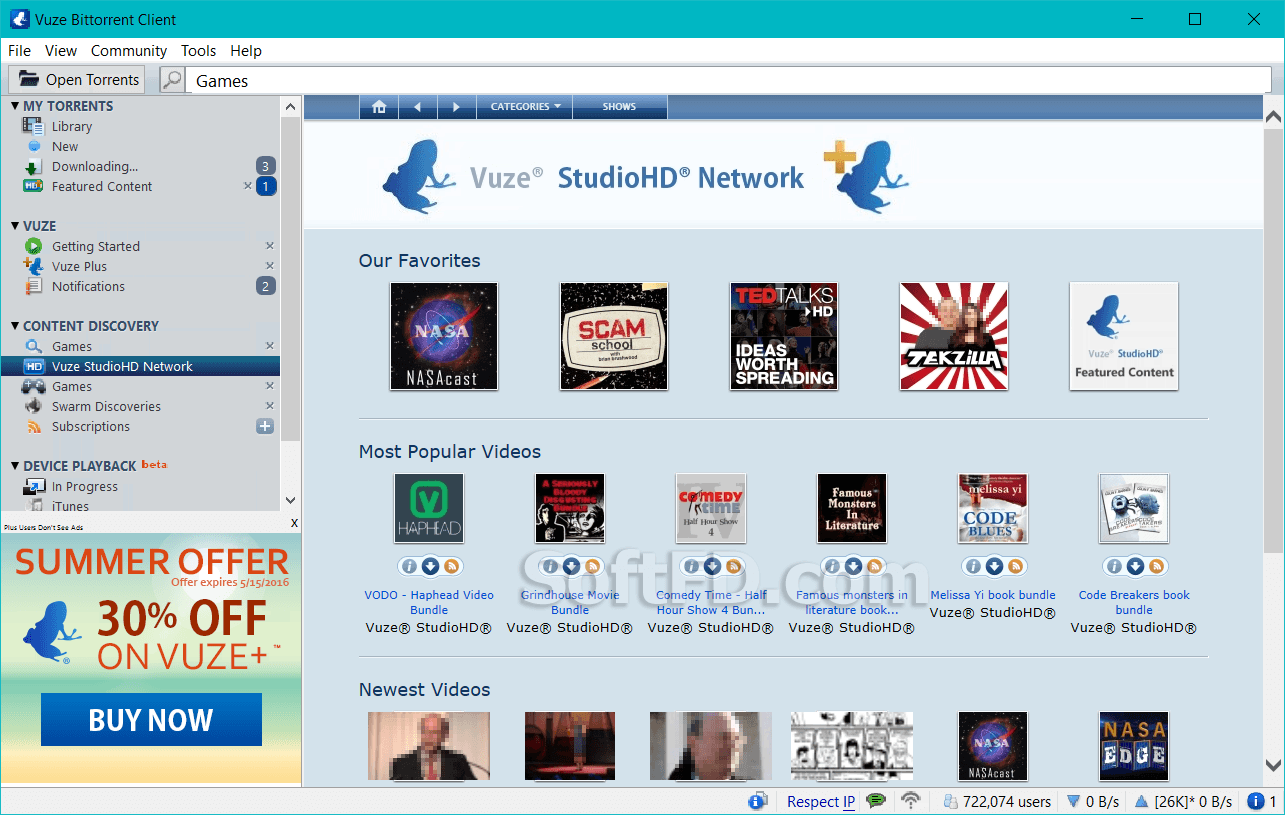Click sidebar scrollbar up arrow
This screenshot has width=1285, height=815.
coord(290,106)
